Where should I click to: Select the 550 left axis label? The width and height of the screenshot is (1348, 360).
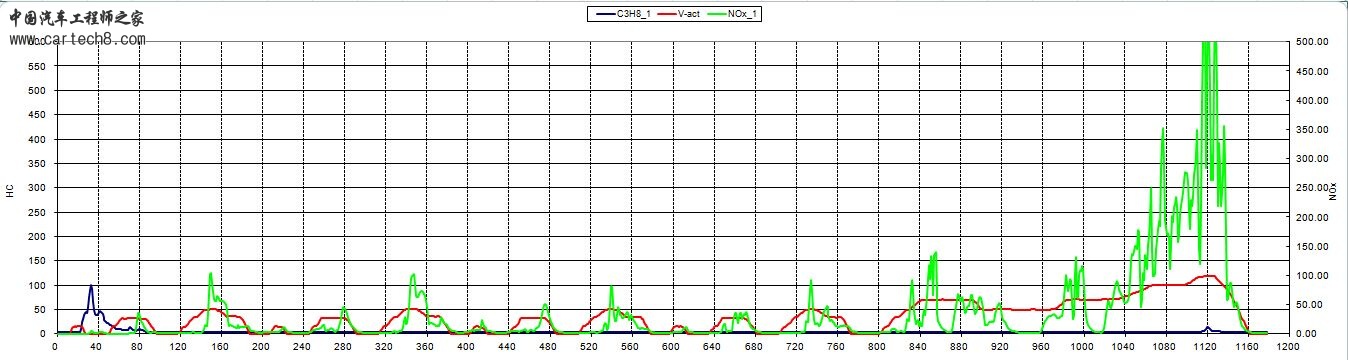37,66
